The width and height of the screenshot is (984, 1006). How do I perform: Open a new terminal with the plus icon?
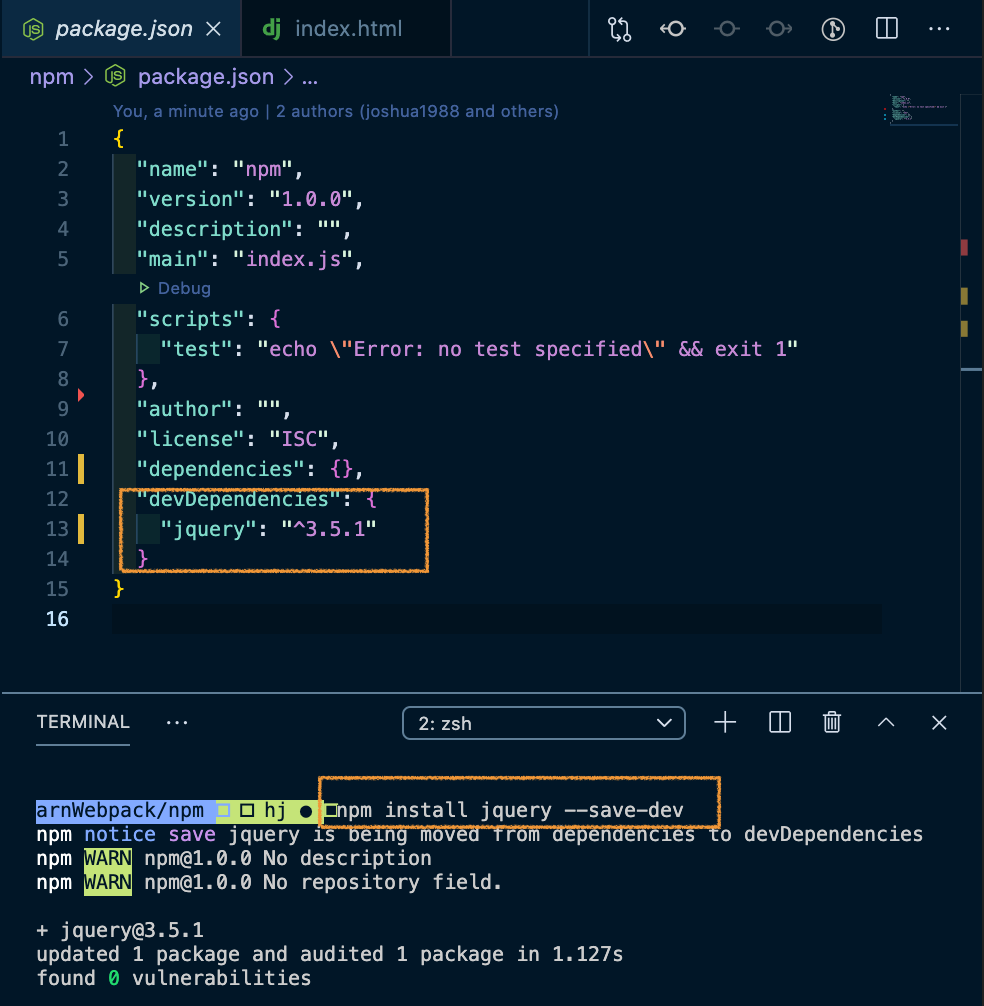click(x=725, y=722)
